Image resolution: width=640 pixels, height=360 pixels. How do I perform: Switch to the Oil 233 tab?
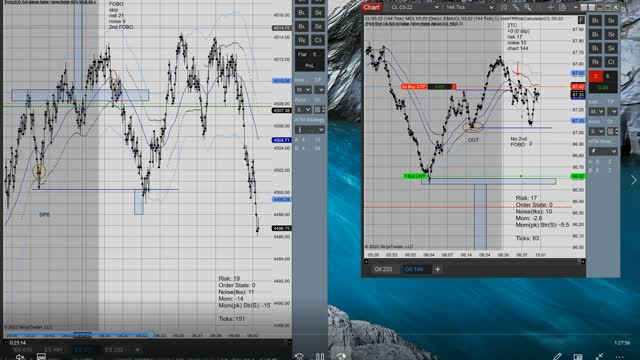(x=383, y=269)
